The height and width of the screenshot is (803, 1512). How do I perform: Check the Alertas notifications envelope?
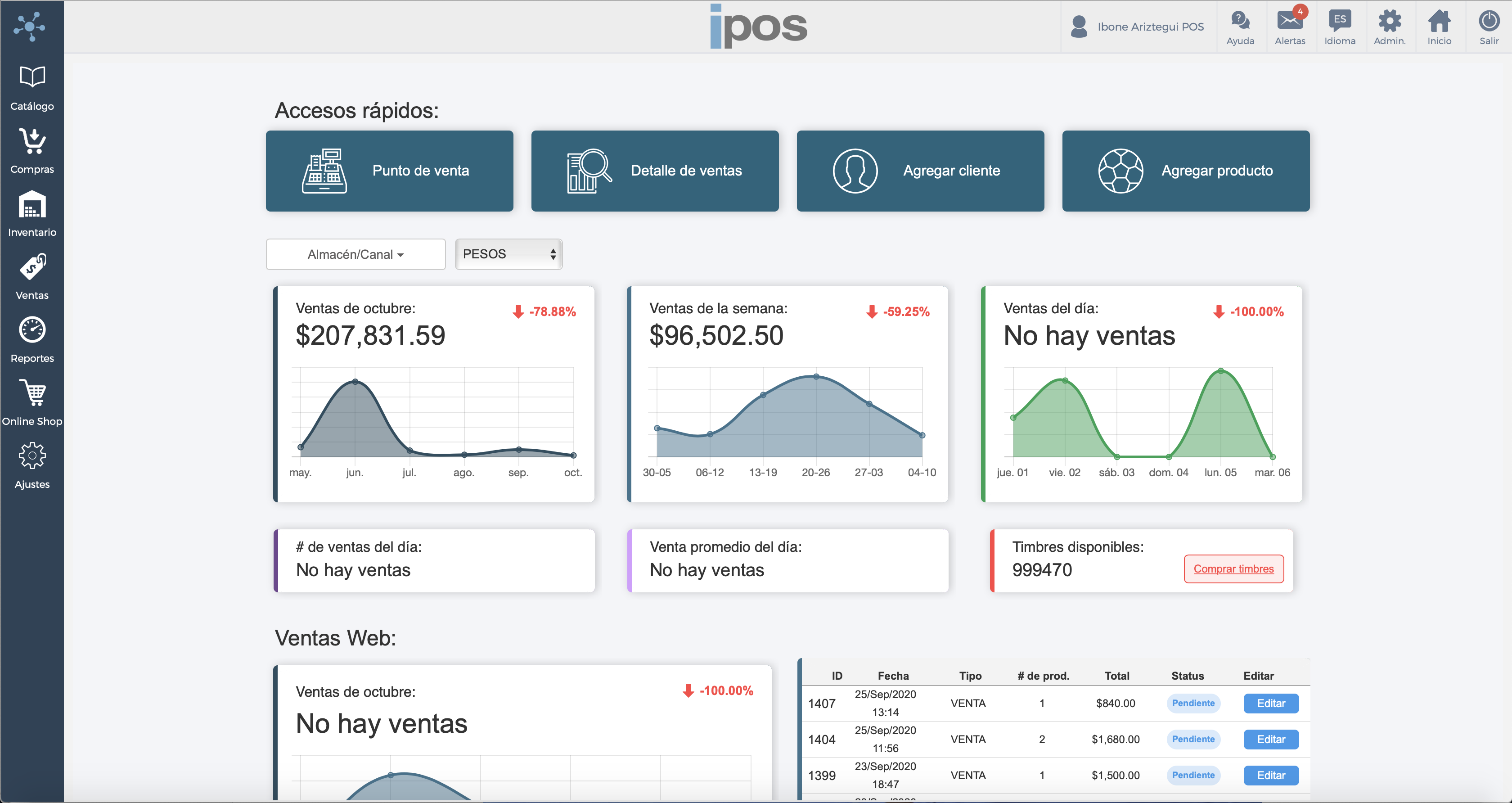pos(1290,26)
